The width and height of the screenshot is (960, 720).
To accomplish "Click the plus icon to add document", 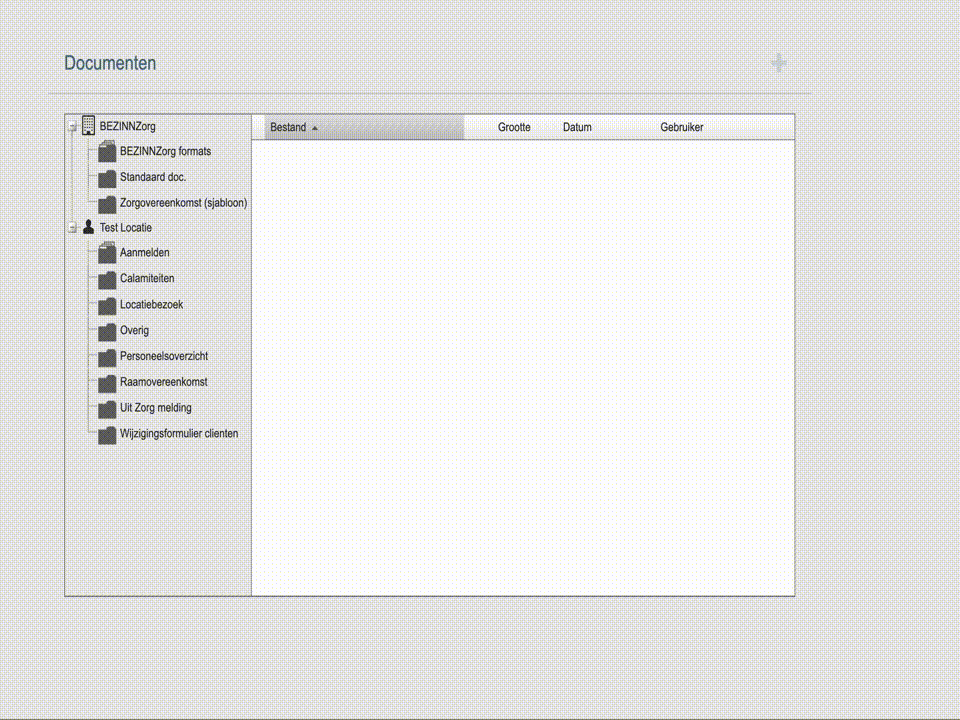I will point(779,64).
